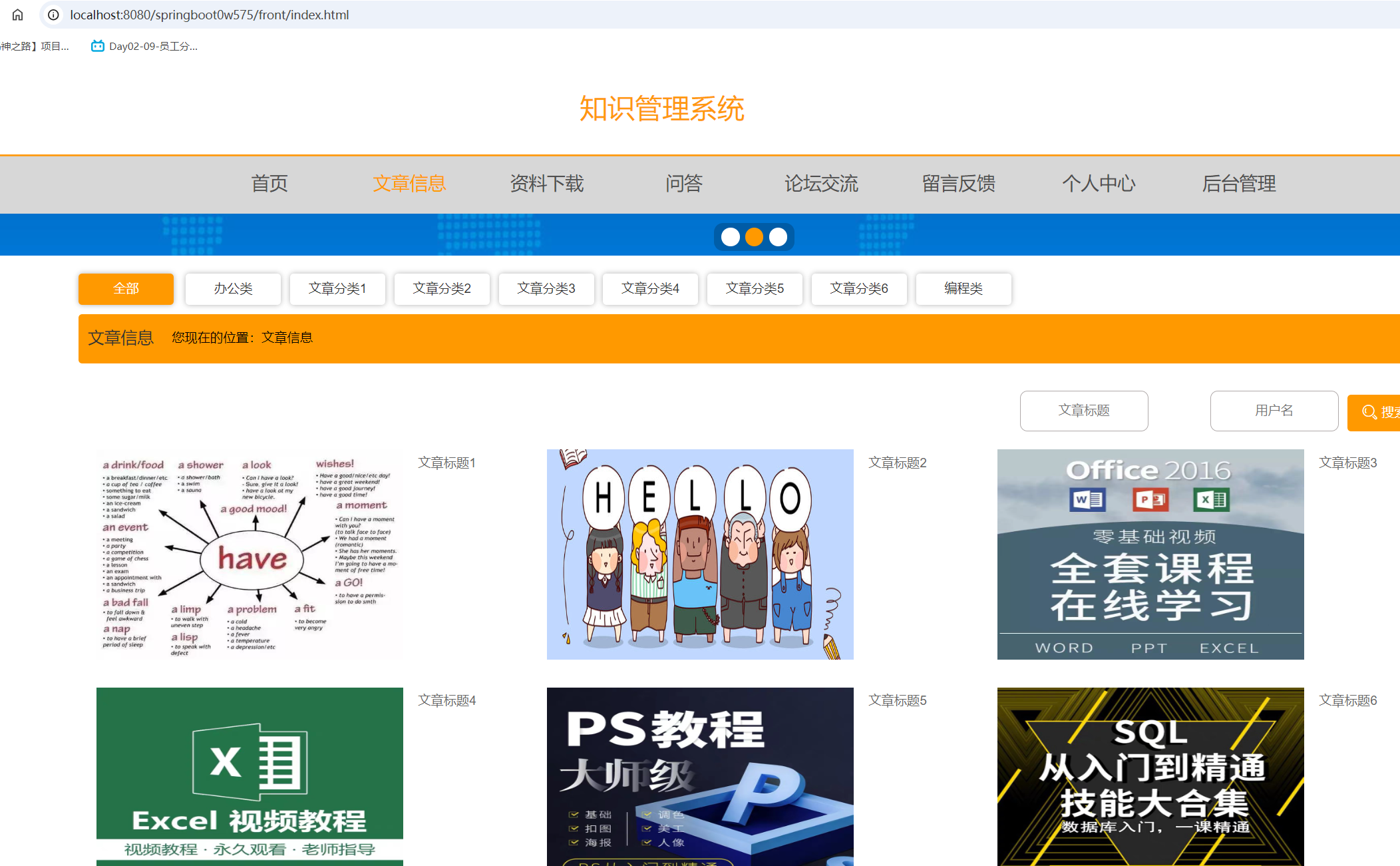Open 后台管理 from the navigation bar
This screenshot has height=866, width=1400.
[x=1239, y=184]
